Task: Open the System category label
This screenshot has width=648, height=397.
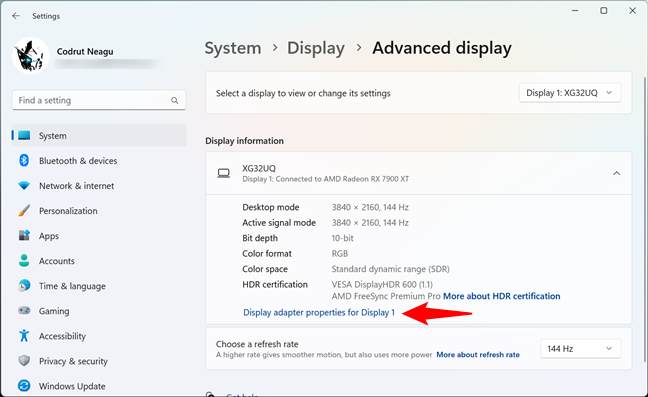Action: coord(52,136)
